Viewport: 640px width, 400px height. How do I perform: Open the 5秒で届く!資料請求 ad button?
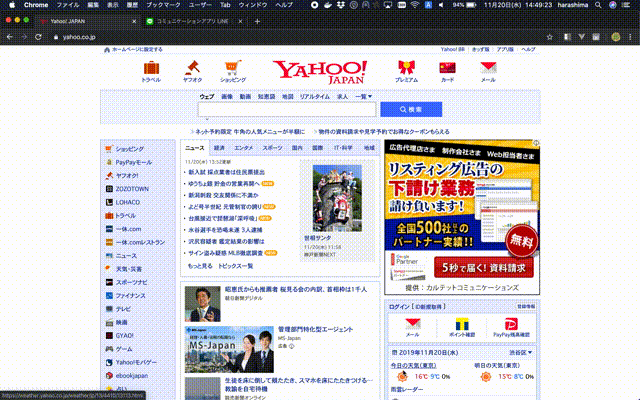point(484,268)
